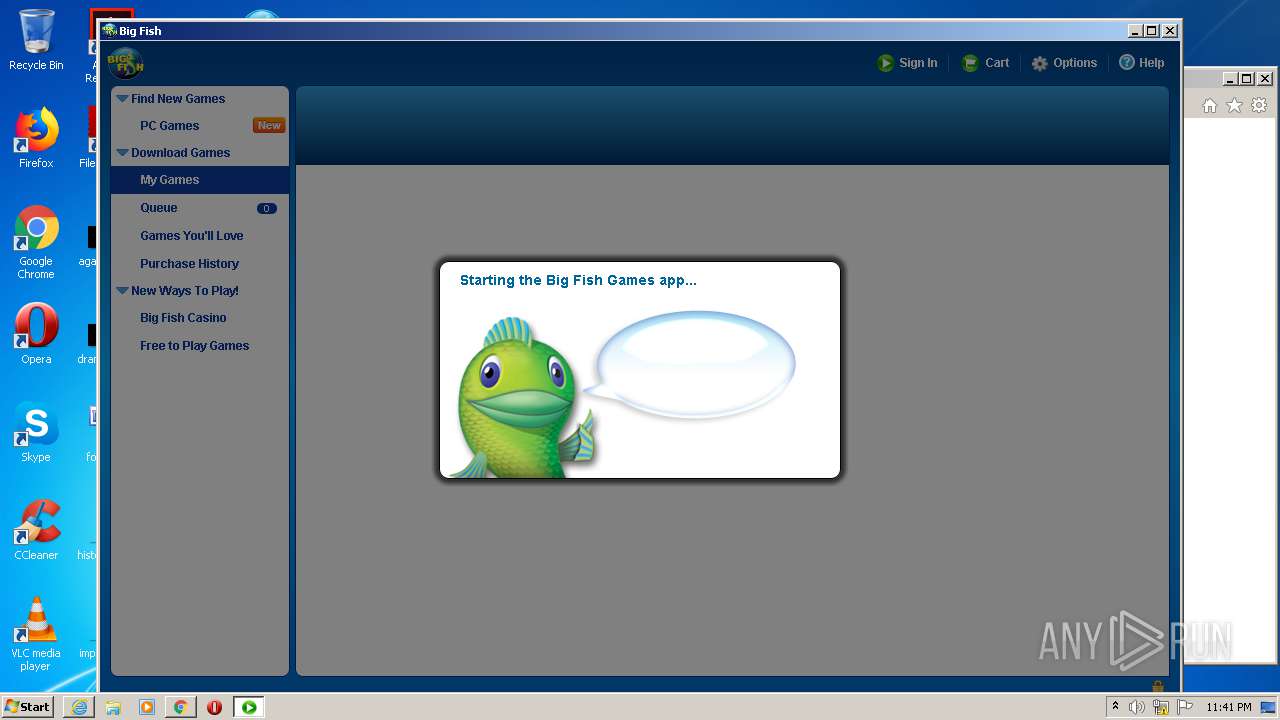Open the Firefox desktop icon
This screenshot has width=1280, height=720.
tap(36, 138)
